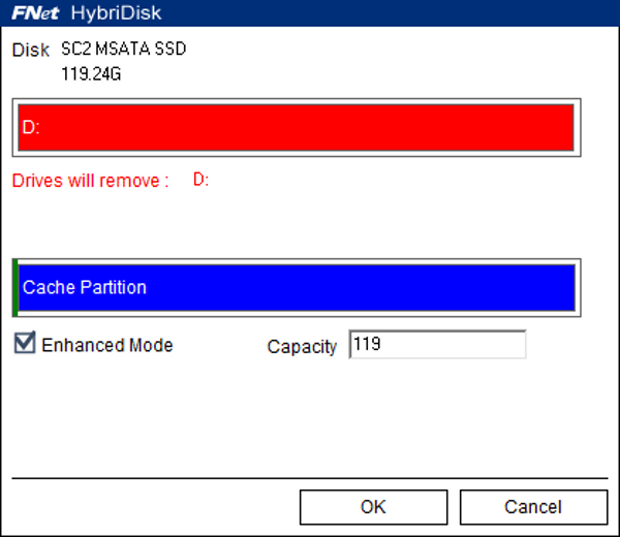Click the Cache Partition label text
The height and width of the screenshot is (537, 620).
(84, 288)
